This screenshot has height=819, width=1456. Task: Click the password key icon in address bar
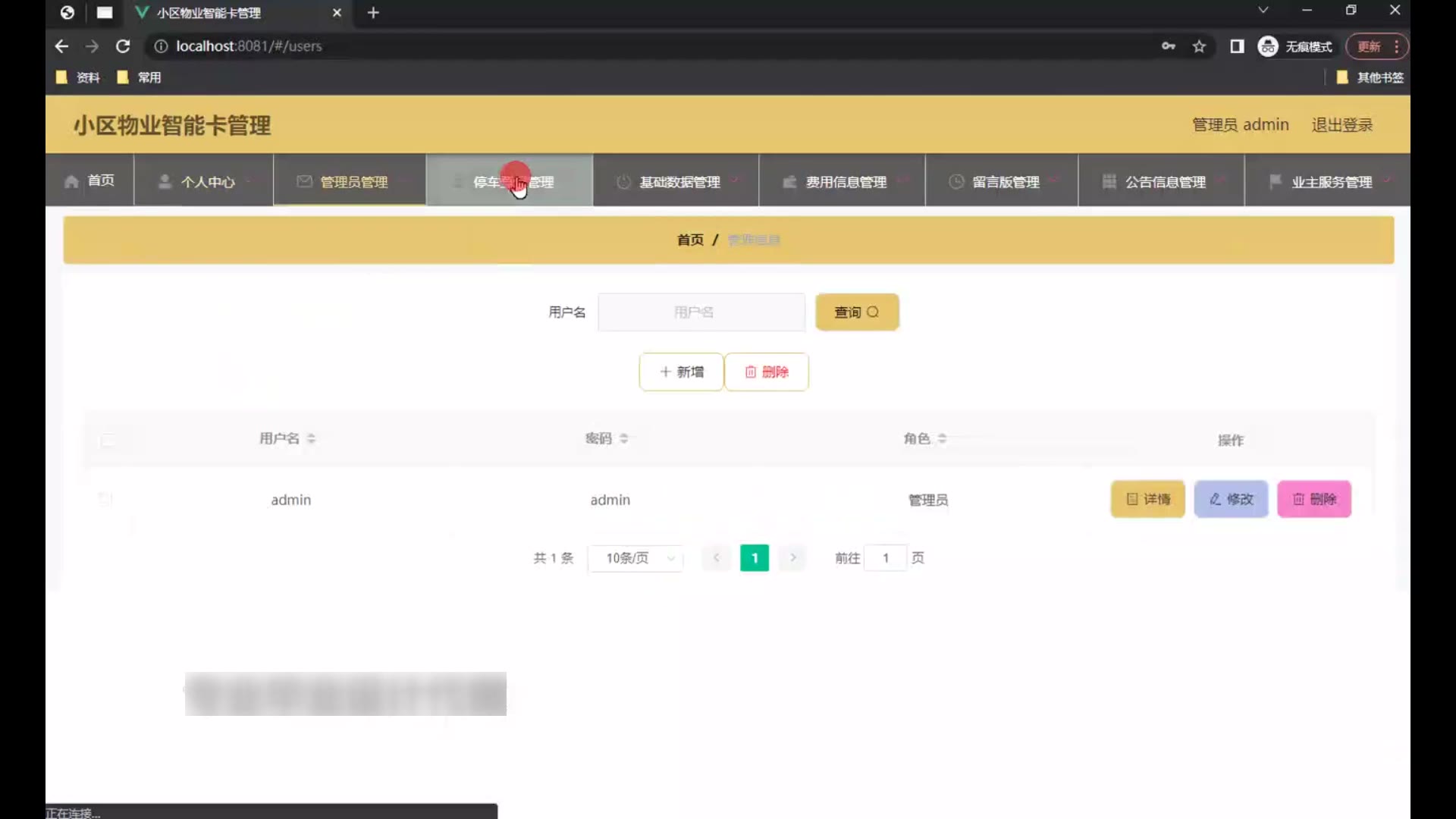[x=1168, y=46]
